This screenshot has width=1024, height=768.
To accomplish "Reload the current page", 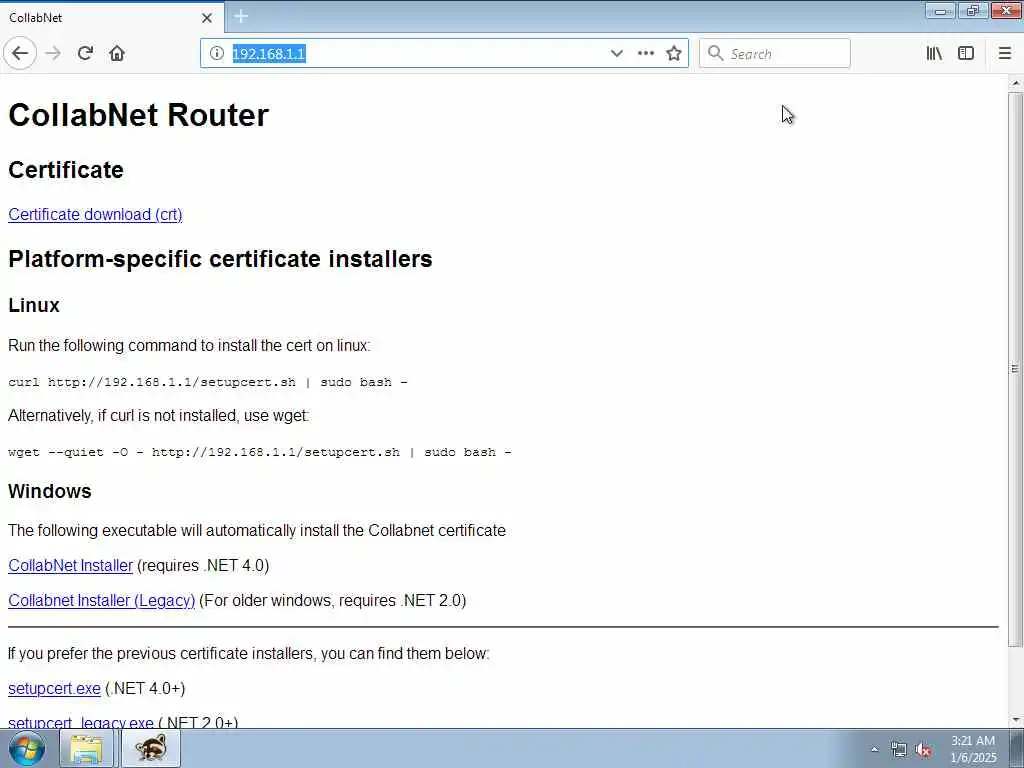I will (85, 53).
